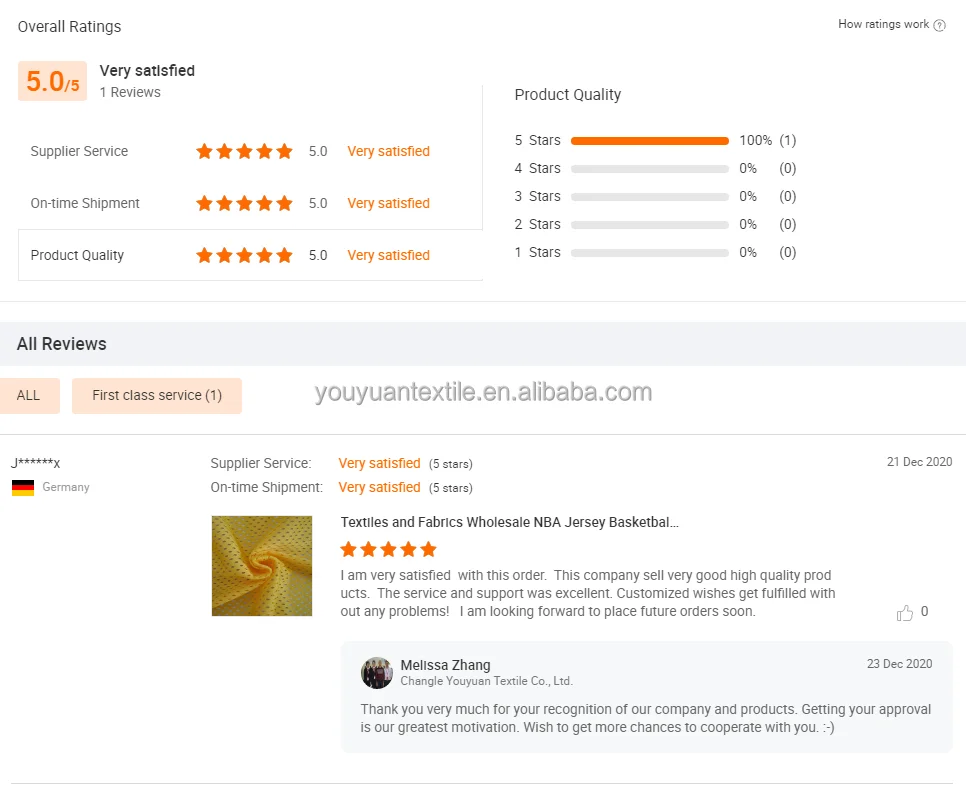Click the Product Quality star rating
This screenshot has width=966, height=785.
[244, 256]
